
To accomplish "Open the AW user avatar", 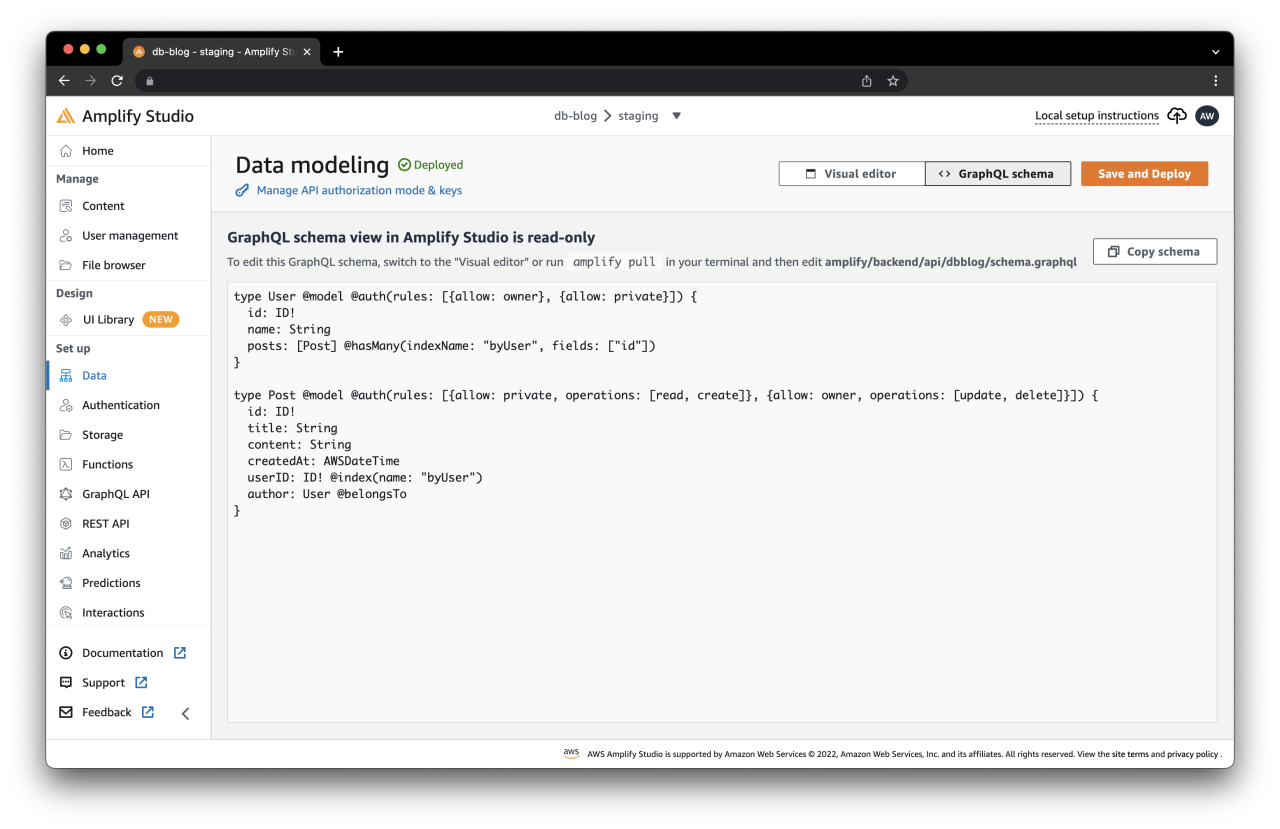I will point(1207,116).
